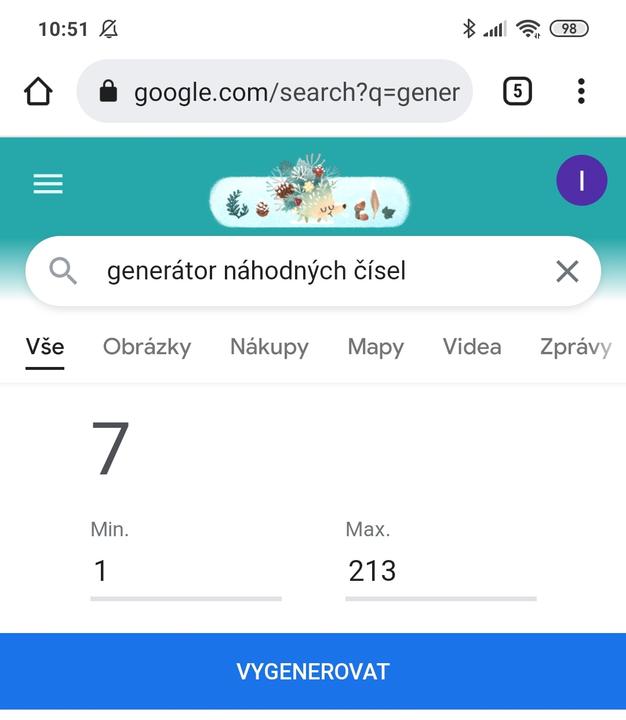Screen dimensions: 626x720
Task: Tap the URL in address bar
Action: (x=296, y=92)
